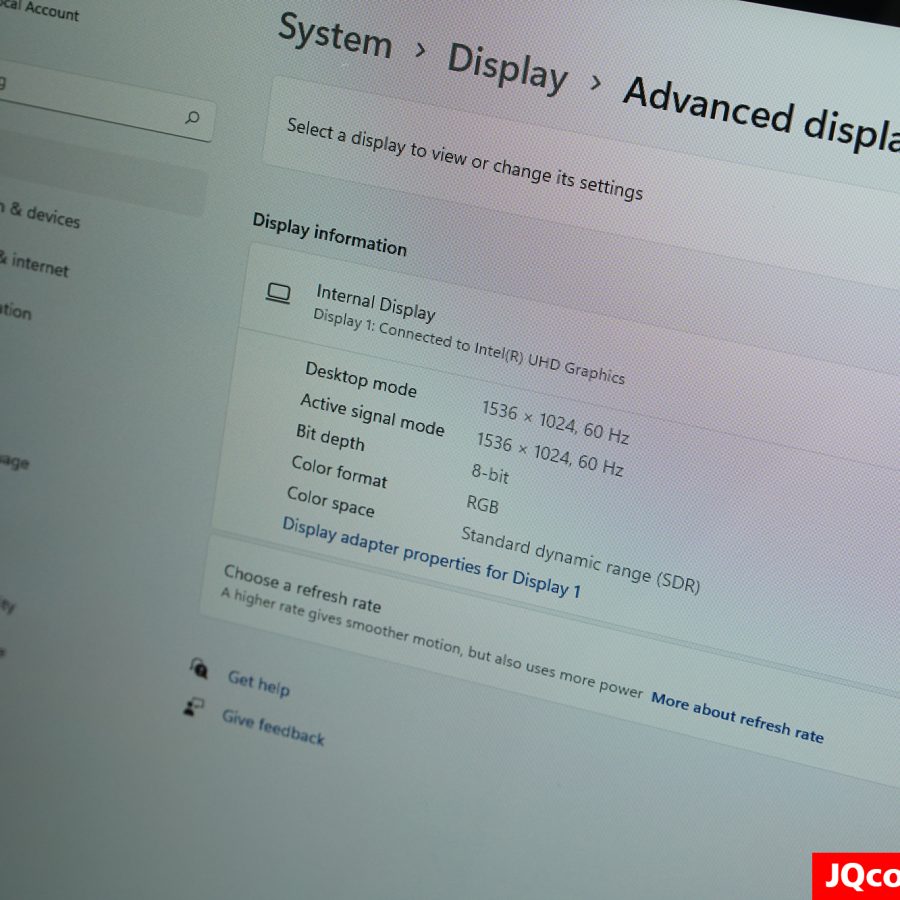The image size is (900, 900).
Task: Open the Give feedback link
Action: pyautogui.click(x=273, y=727)
